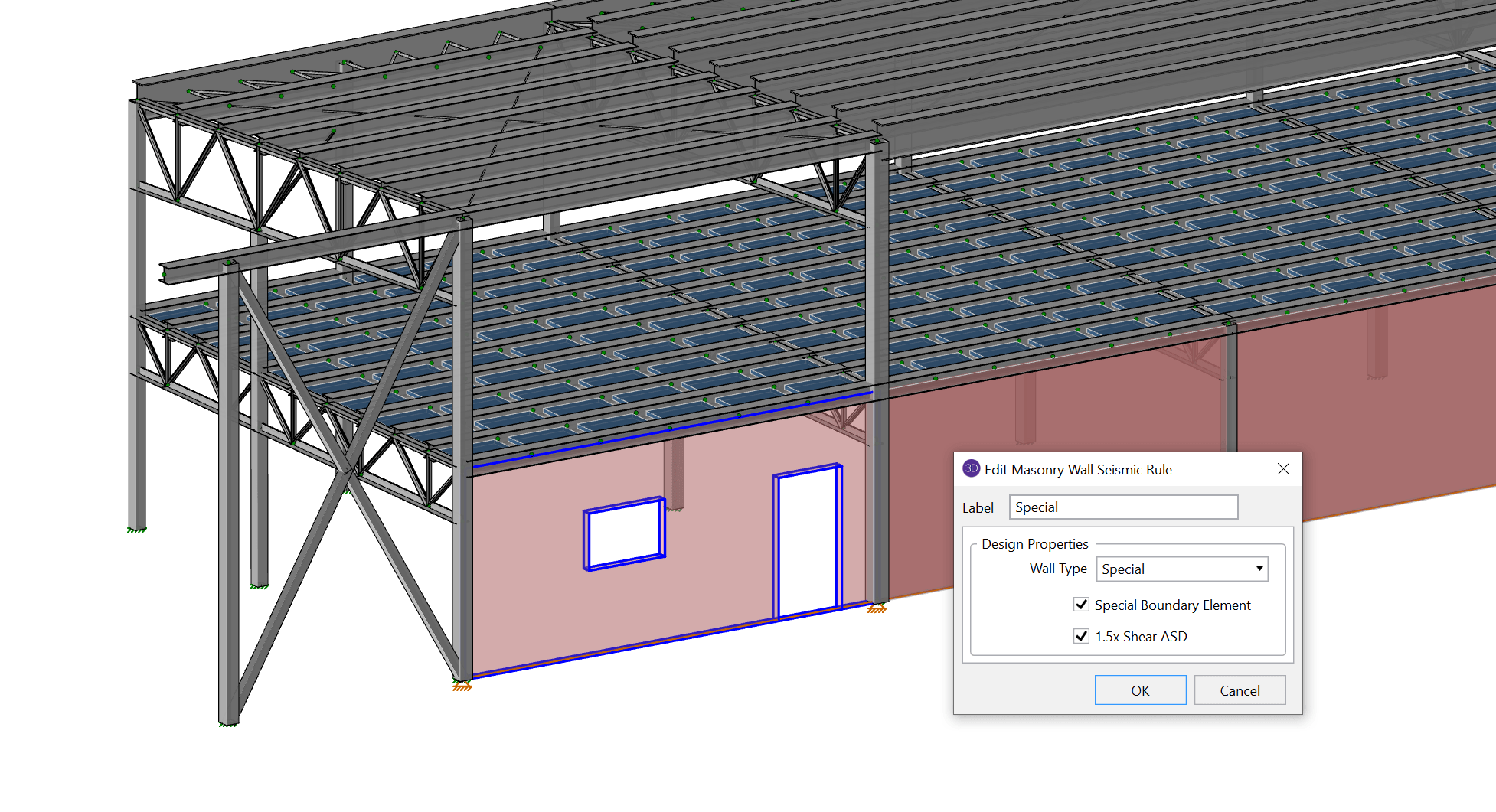Click the Wall Type dropdown arrow
The height and width of the screenshot is (812, 1496).
click(x=1259, y=569)
